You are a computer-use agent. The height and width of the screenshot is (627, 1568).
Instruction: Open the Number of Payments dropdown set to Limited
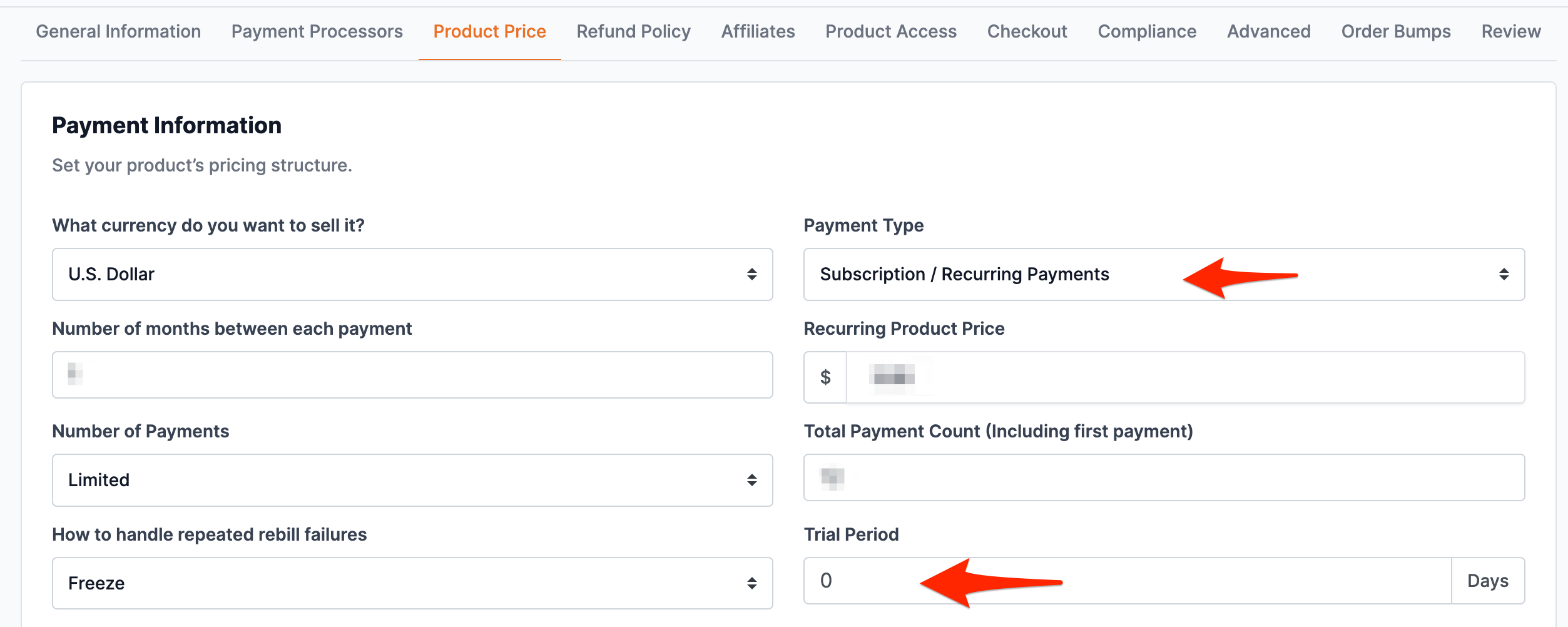pos(412,479)
